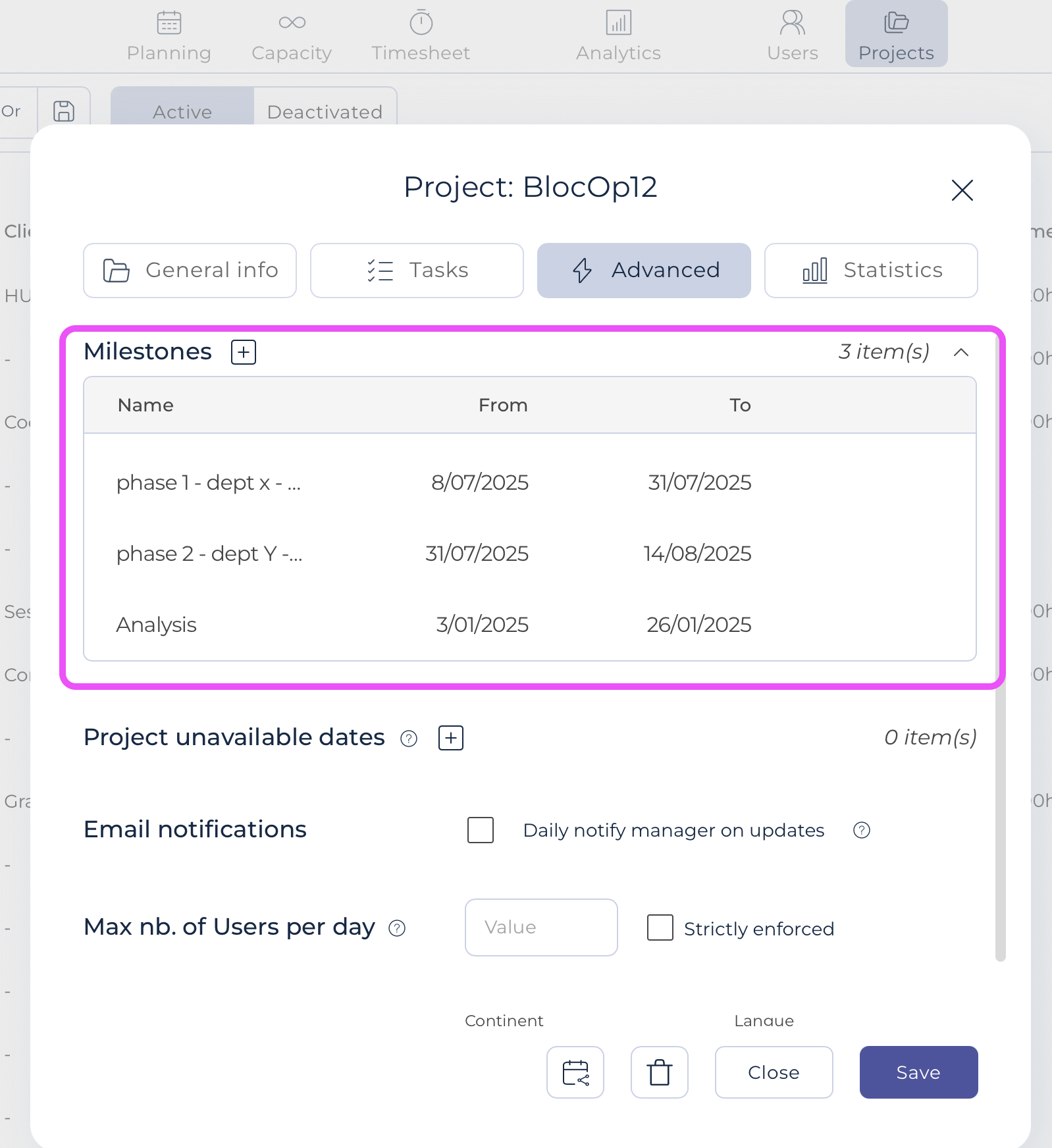The image size is (1052, 1148).
Task: Enable Daily notify manager on updates
Action: click(481, 830)
